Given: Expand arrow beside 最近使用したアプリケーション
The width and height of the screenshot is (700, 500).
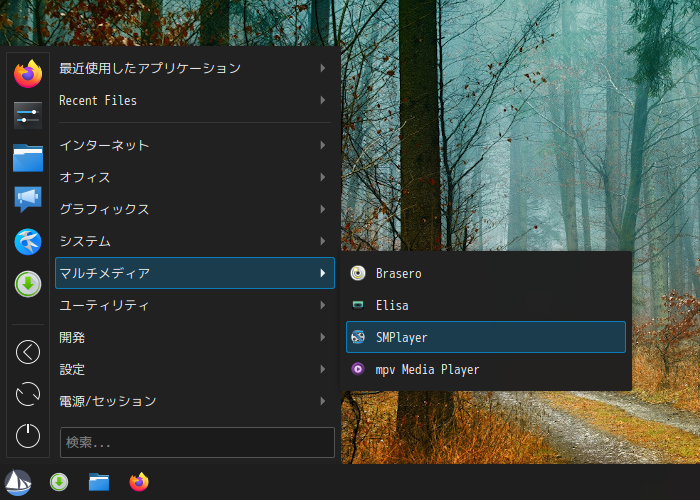Looking at the screenshot, I should [x=322, y=68].
